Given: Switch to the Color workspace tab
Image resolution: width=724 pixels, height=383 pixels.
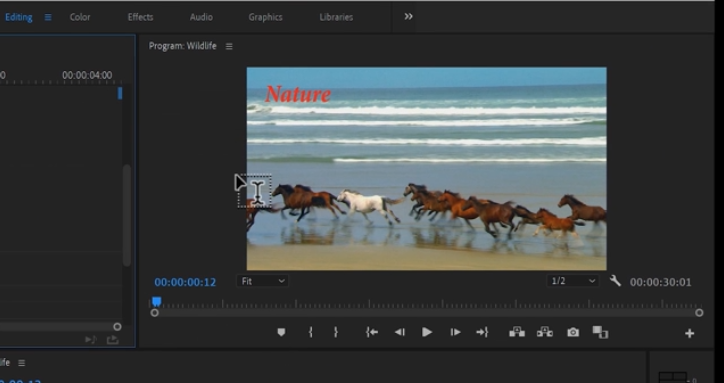Looking at the screenshot, I should click(x=80, y=17).
